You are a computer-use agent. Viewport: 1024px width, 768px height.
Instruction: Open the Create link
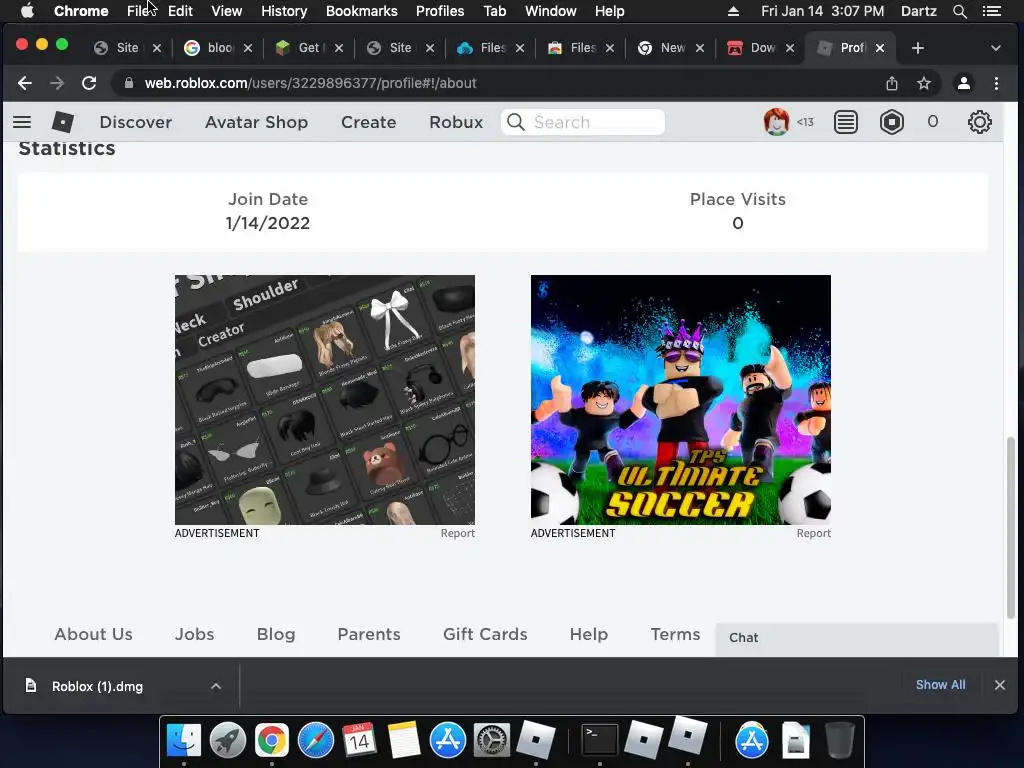pyautogui.click(x=368, y=122)
